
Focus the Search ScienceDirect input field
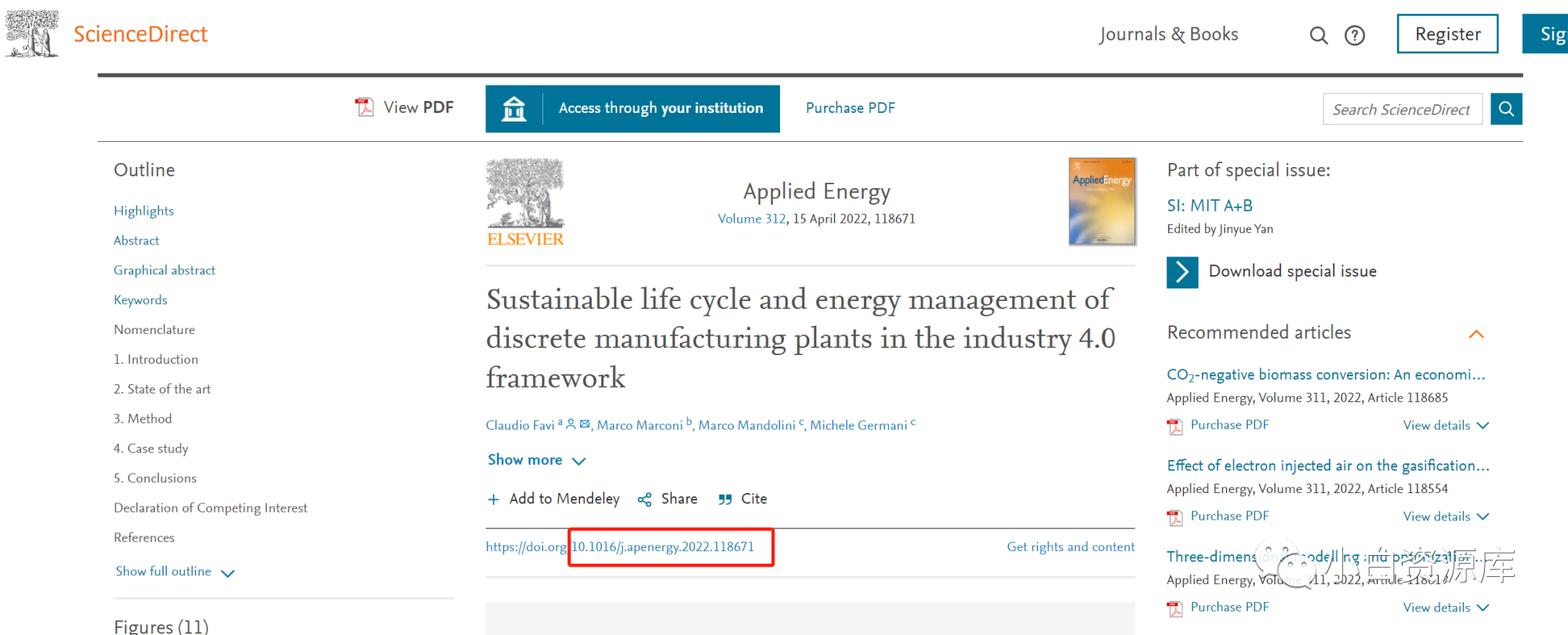pos(1403,109)
